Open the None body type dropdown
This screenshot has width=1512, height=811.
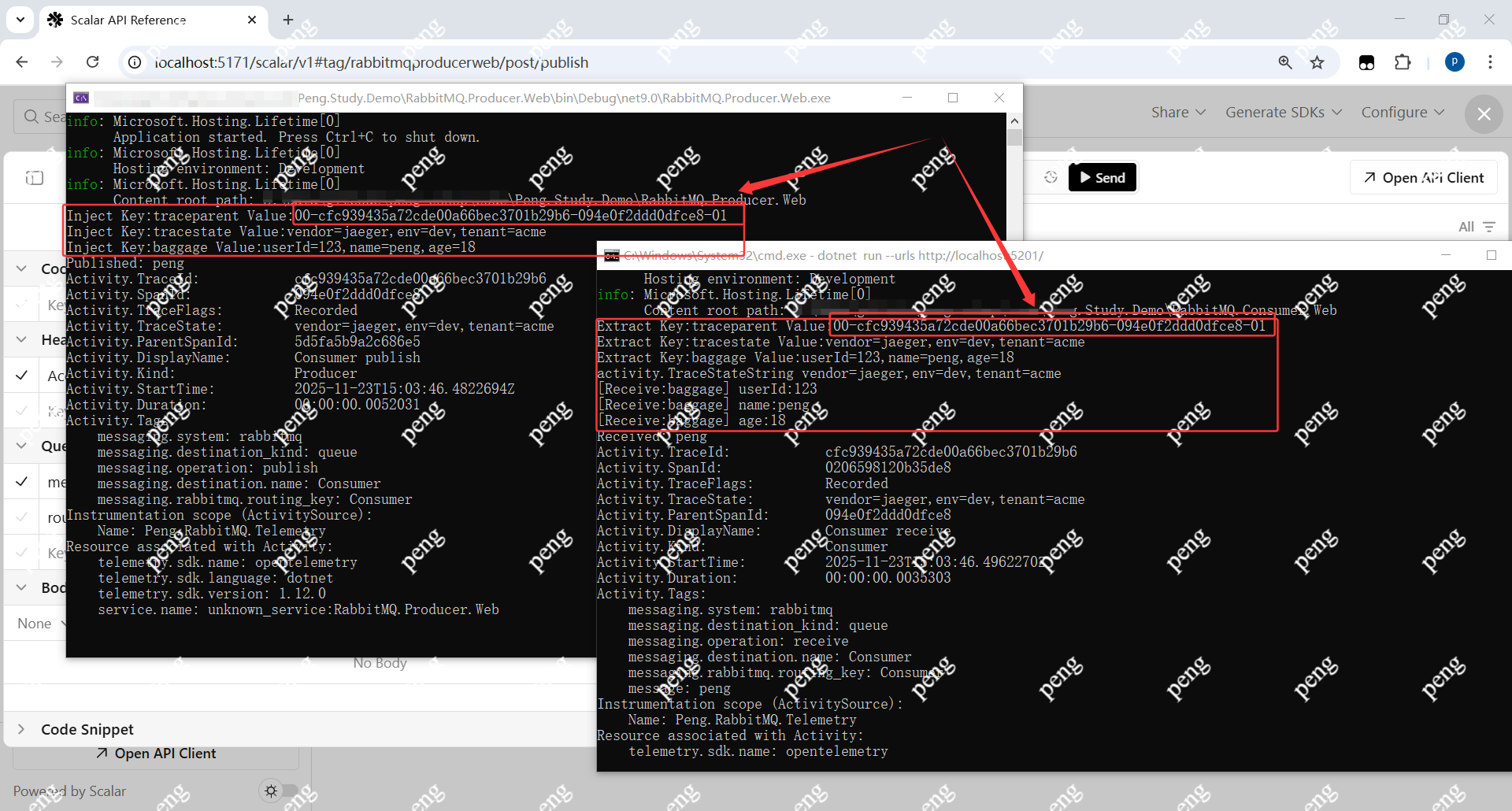tap(41, 624)
